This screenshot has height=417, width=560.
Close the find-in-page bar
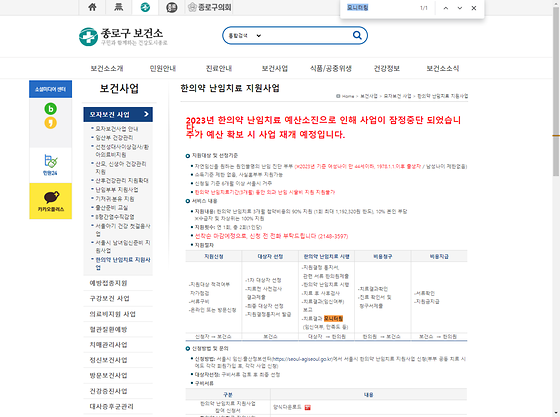[474, 8]
